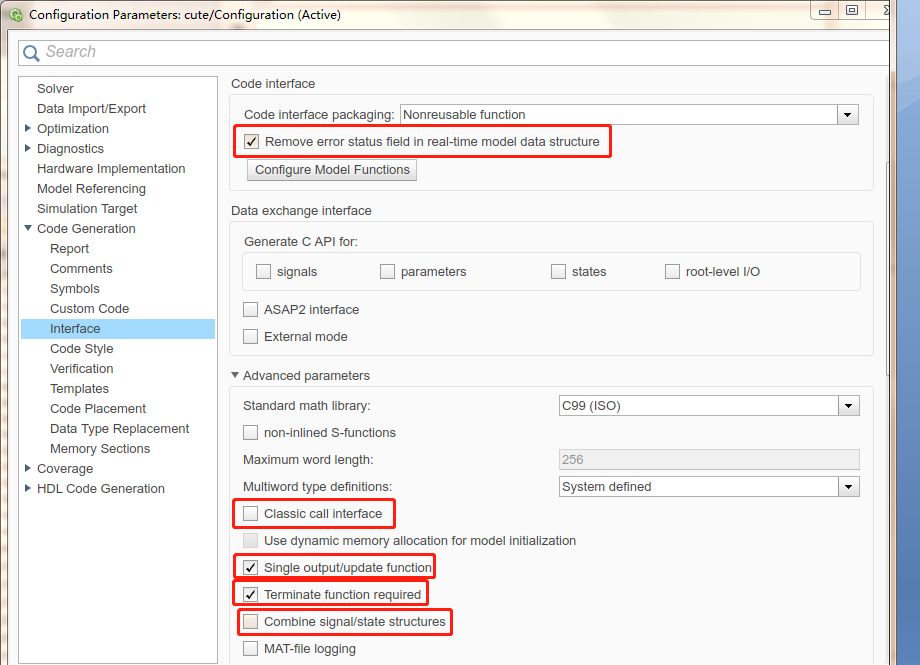The width and height of the screenshot is (920, 665).
Task: Open Code interface packaging dropdown
Action: pos(848,114)
